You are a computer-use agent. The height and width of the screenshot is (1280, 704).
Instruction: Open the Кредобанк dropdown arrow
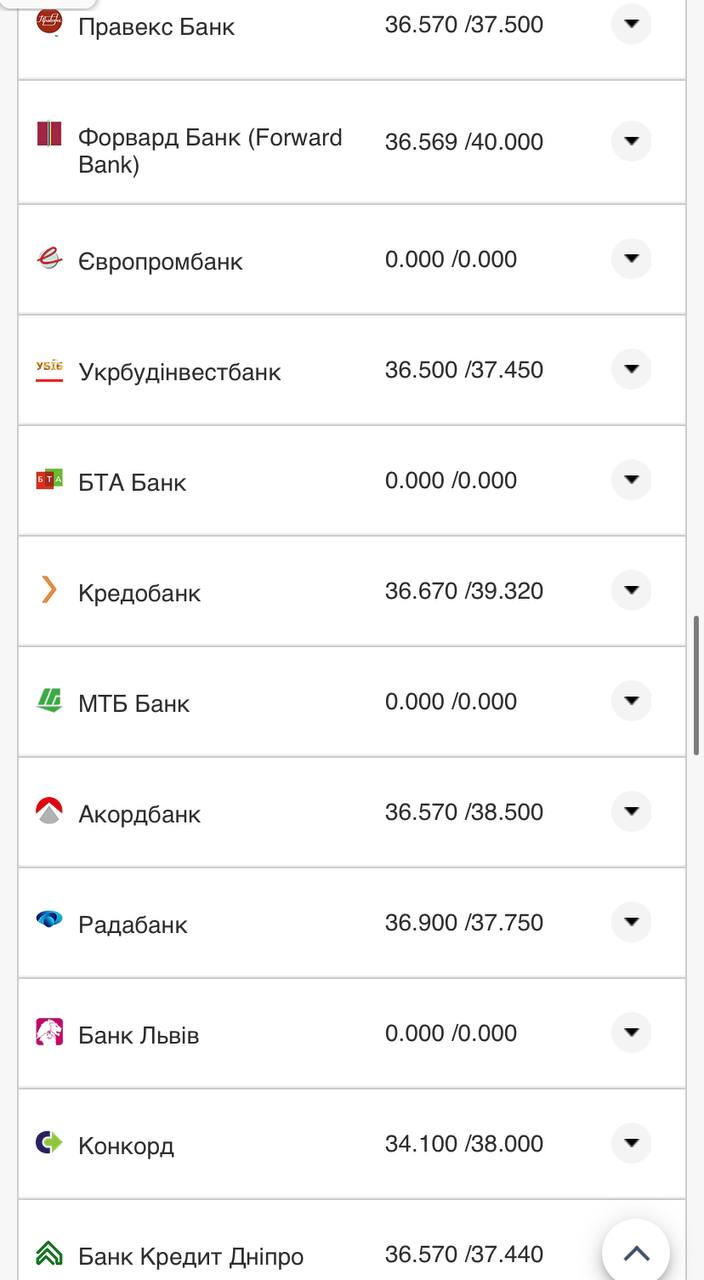[x=631, y=590]
